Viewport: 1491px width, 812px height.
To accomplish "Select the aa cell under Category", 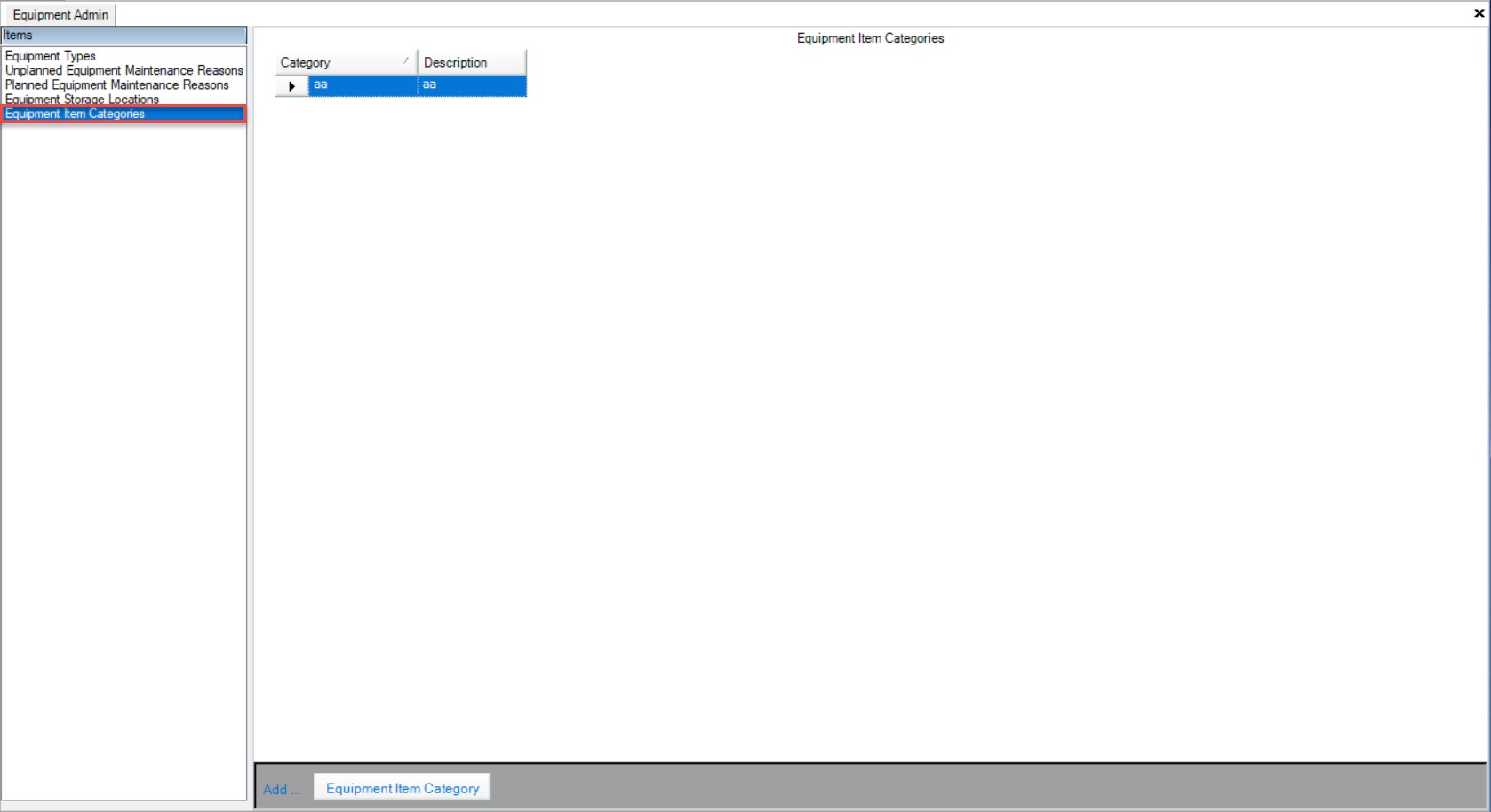I will tap(363, 85).
